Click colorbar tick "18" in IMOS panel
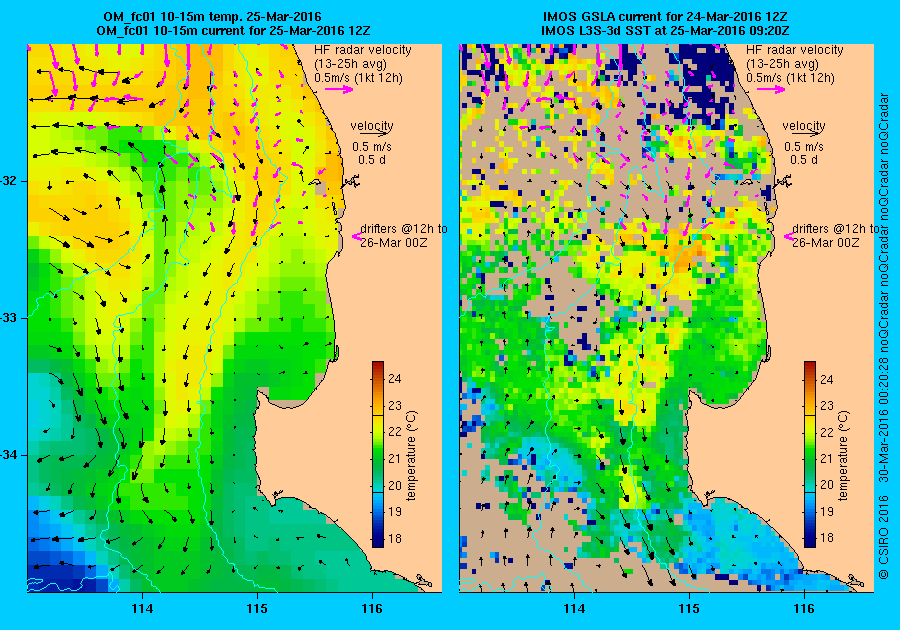Screen dimensions: 900x630 827,538
